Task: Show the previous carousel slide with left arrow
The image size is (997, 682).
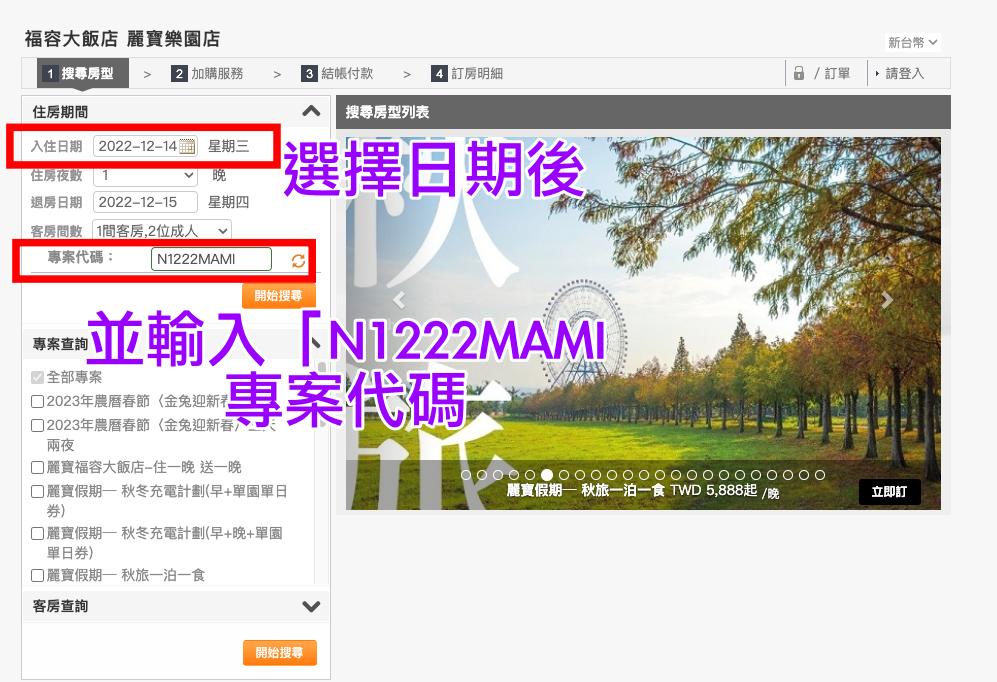Action: [x=399, y=299]
